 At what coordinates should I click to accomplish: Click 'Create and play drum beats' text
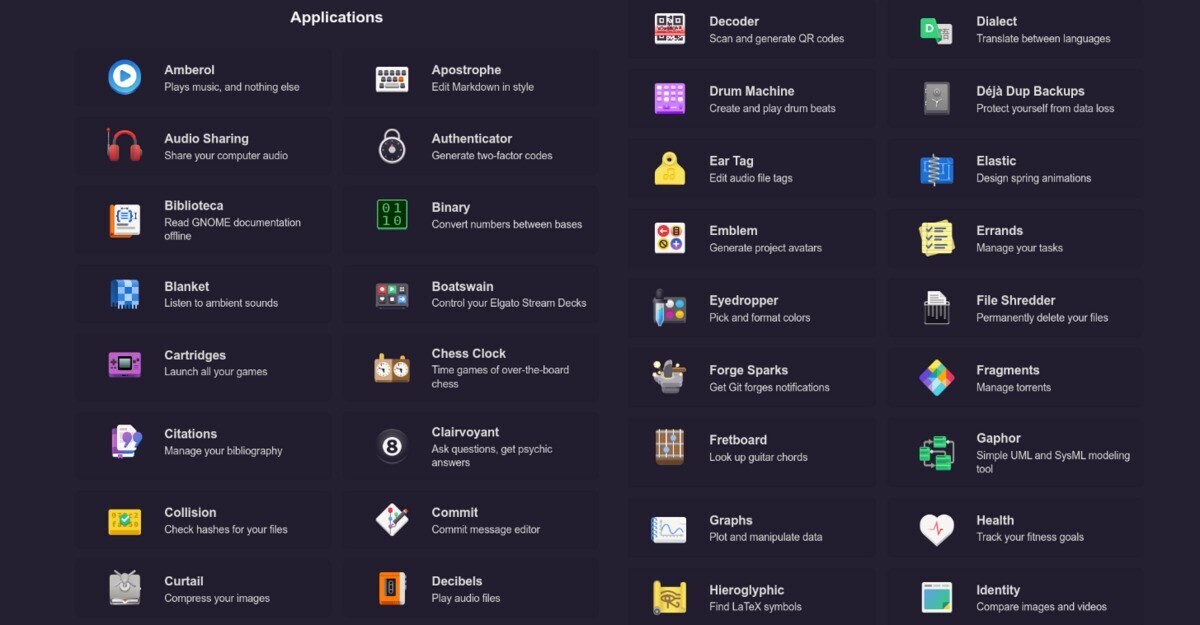tap(773, 109)
